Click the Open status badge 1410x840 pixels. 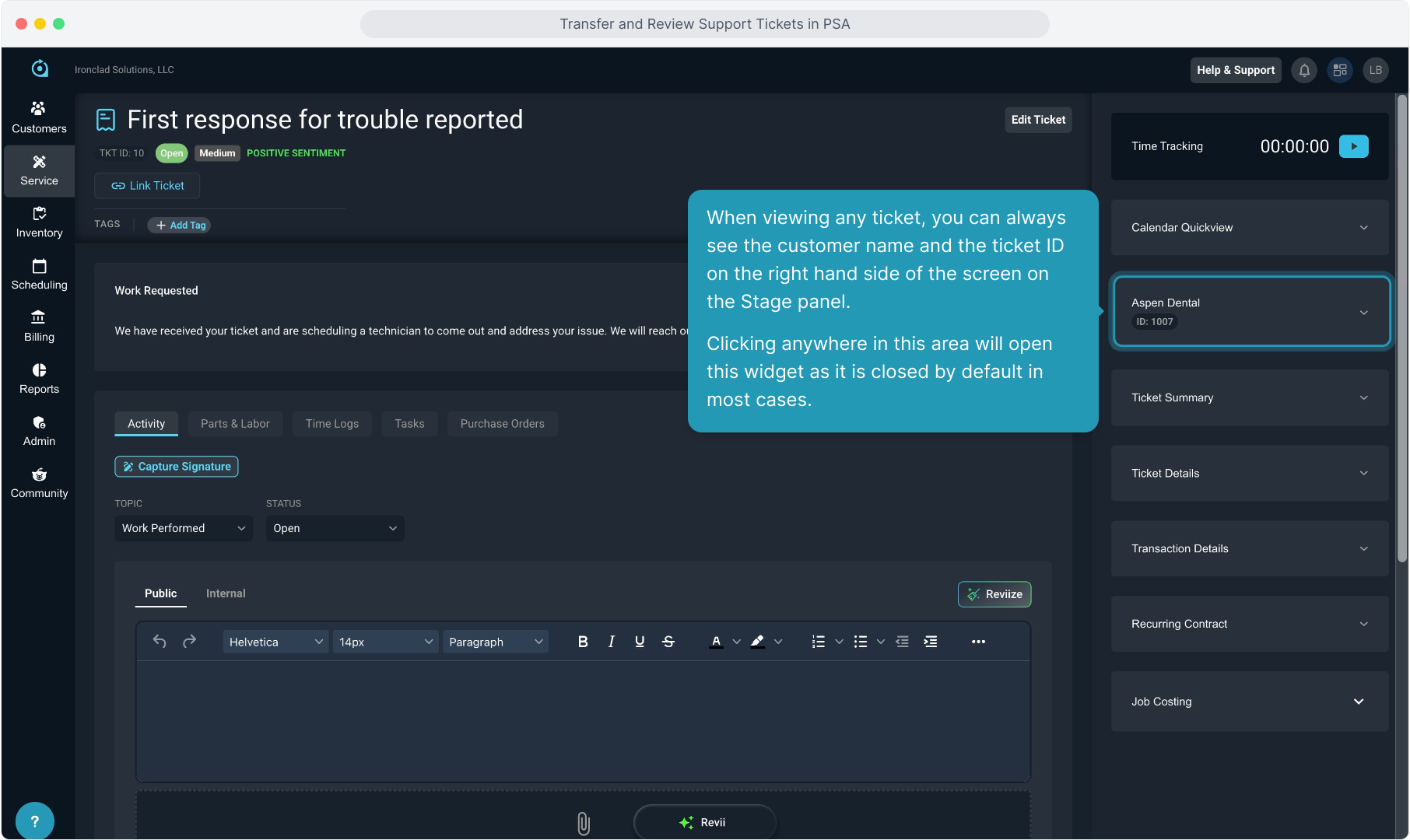point(171,153)
